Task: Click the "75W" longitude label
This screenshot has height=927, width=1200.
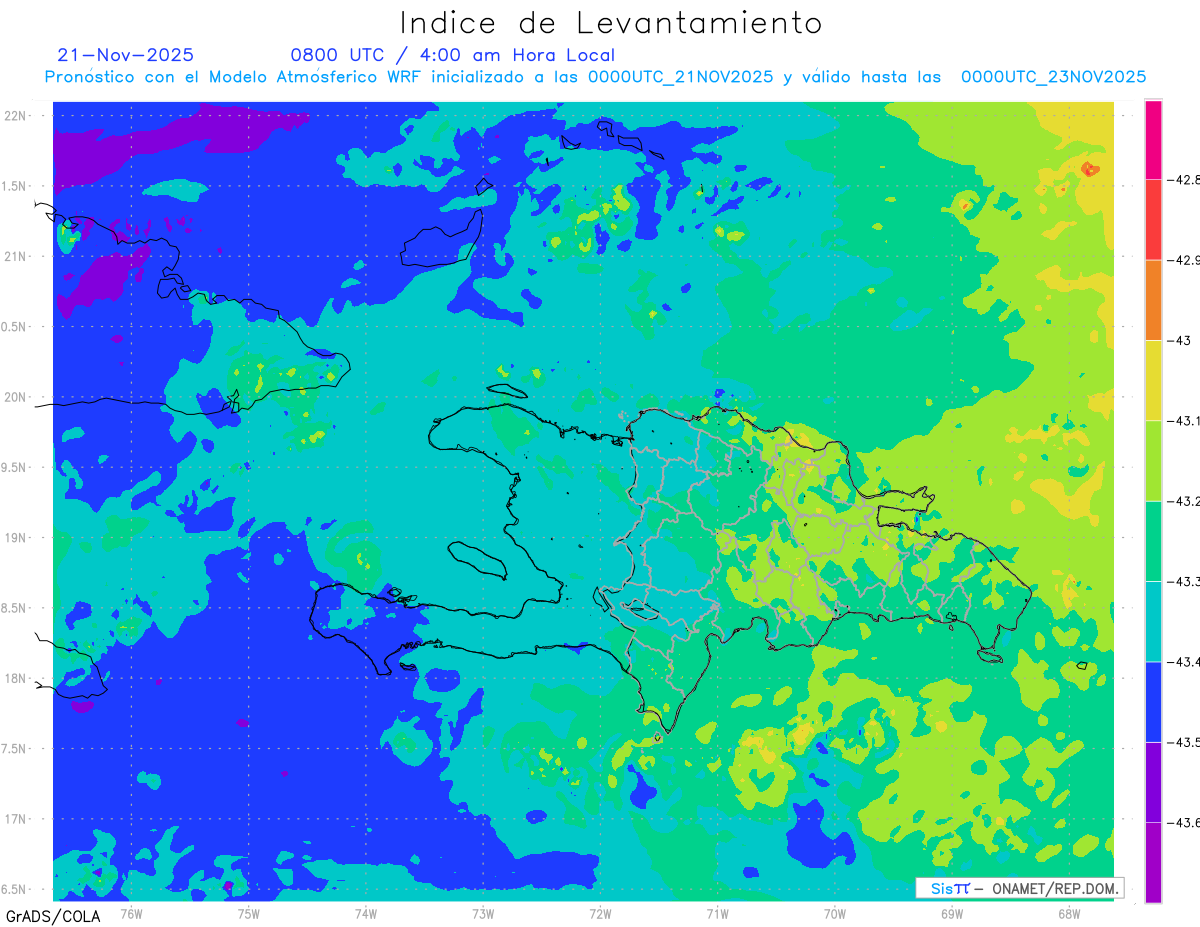Action: pyautogui.click(x=249, y=913)
